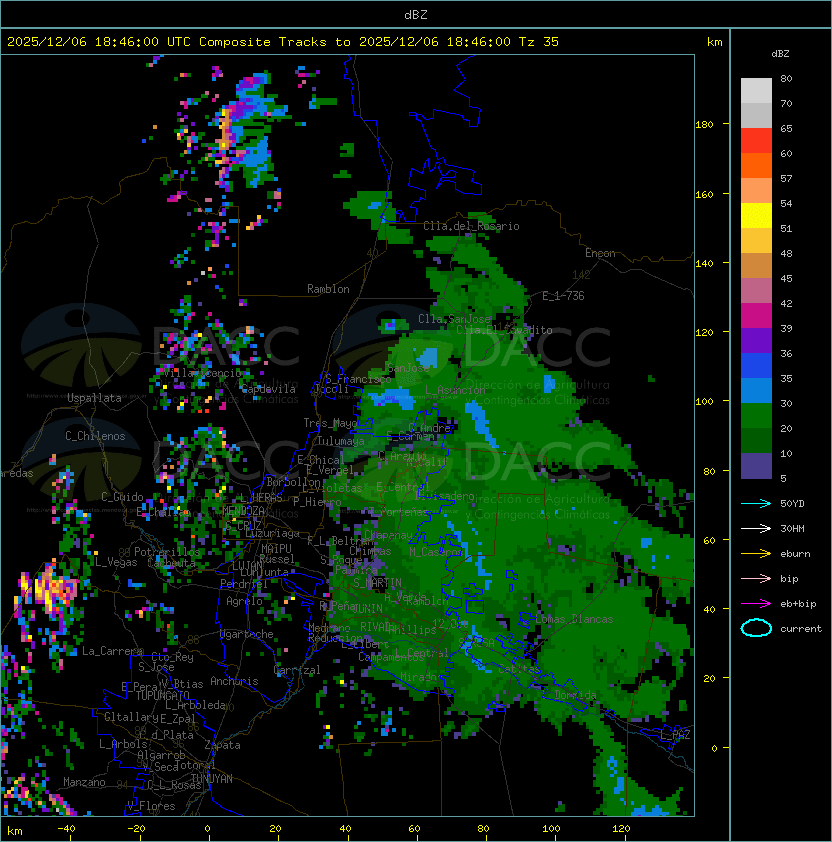Click the TUNUYAN place label
The height and width of the screenshot is (842, 832).
pyautogui.click(x=212, y=779)
